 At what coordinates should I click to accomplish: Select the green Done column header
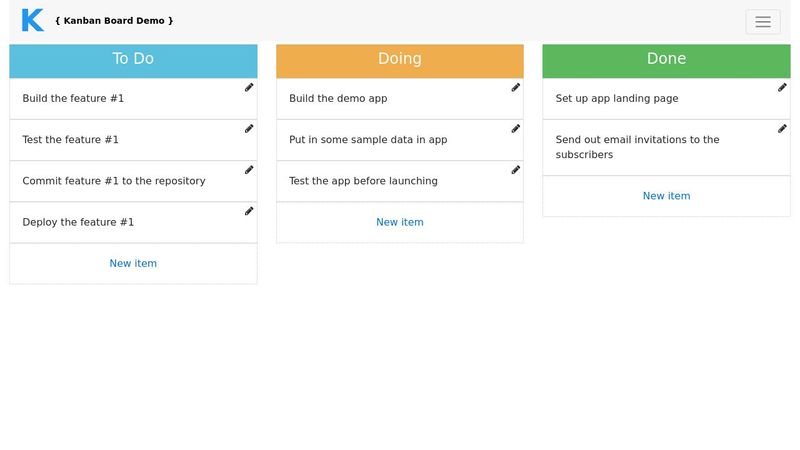666,61
